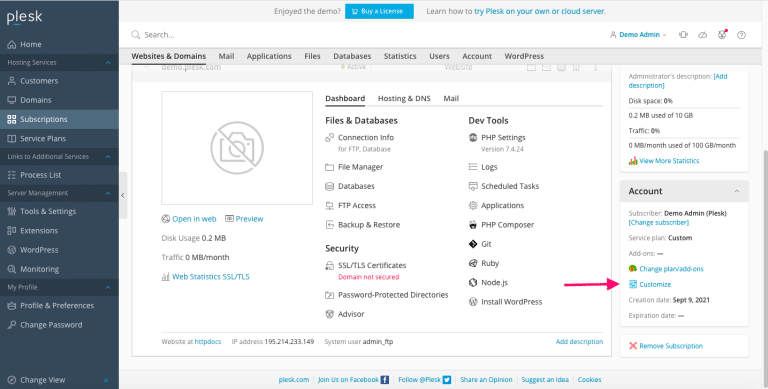Open File Manager from dashboard

[x=360, y=167]
